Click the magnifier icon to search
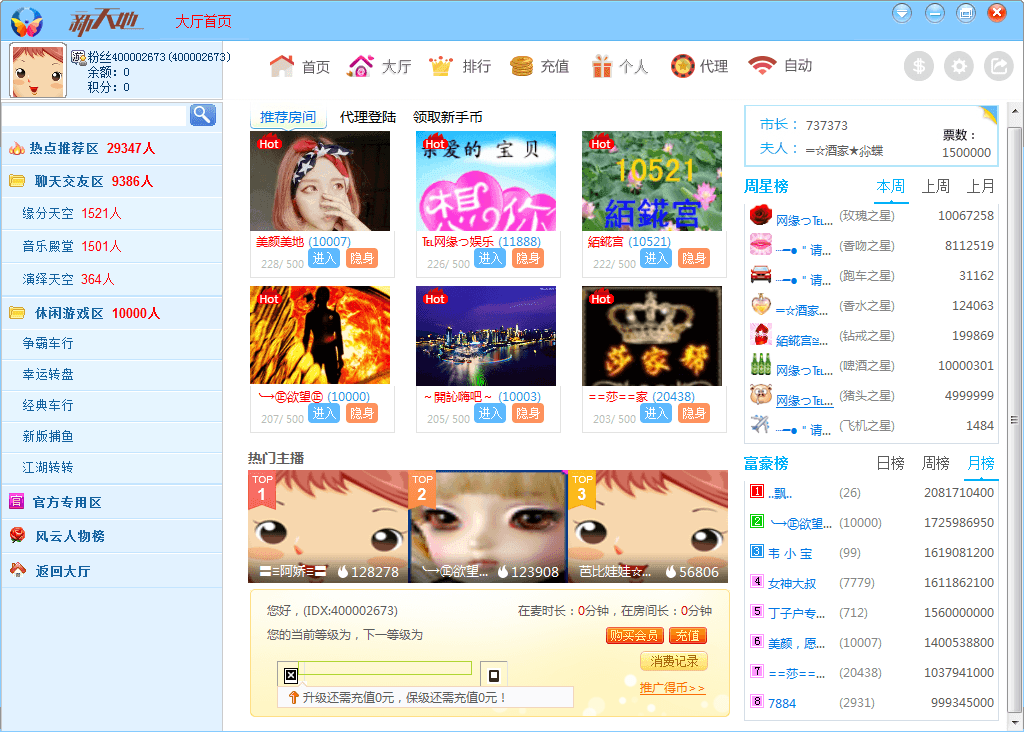The image size is (1024, 732). [202, 115]
